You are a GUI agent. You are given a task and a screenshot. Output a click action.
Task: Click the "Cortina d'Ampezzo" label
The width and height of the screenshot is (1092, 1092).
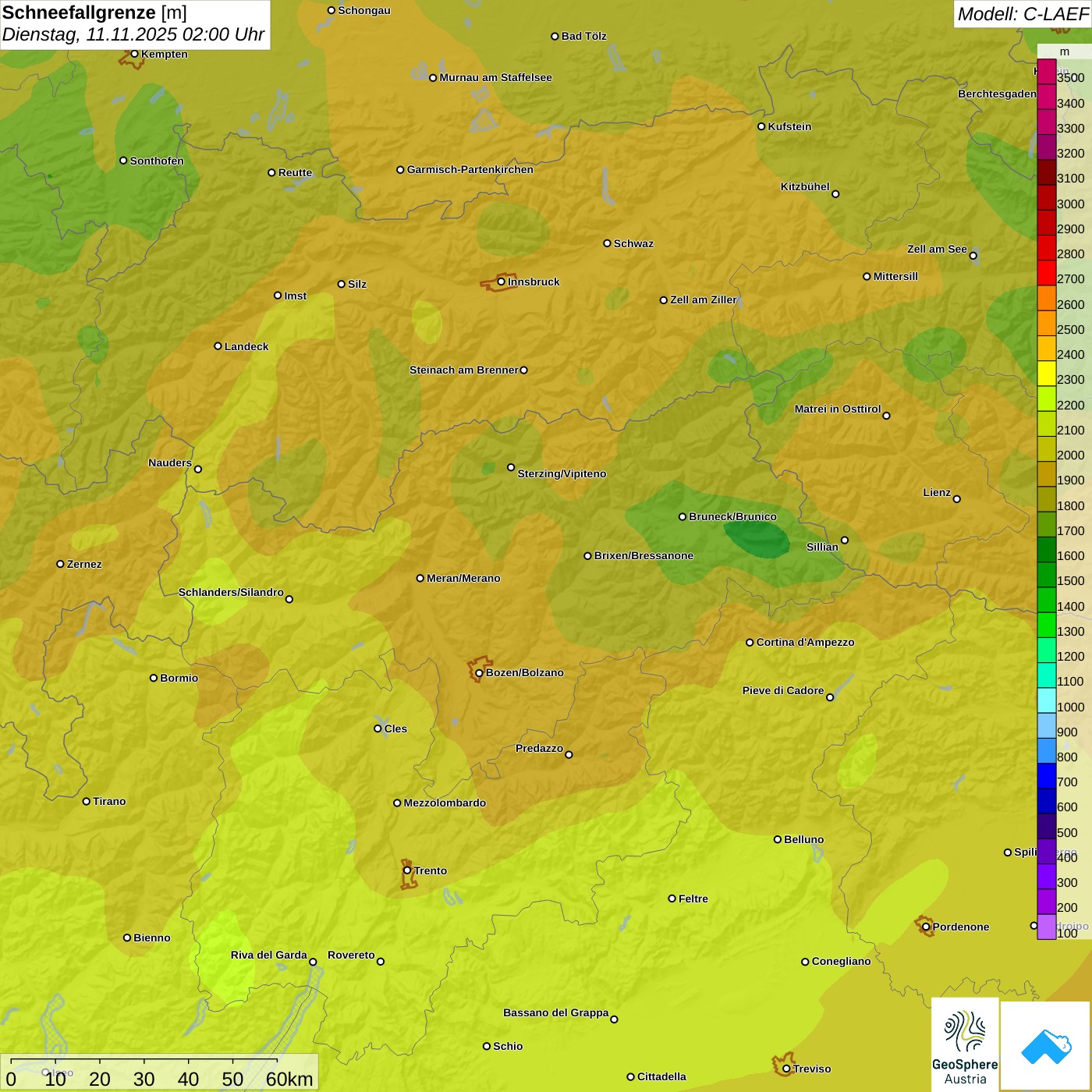pyautogui.click(x=805, y=642)
